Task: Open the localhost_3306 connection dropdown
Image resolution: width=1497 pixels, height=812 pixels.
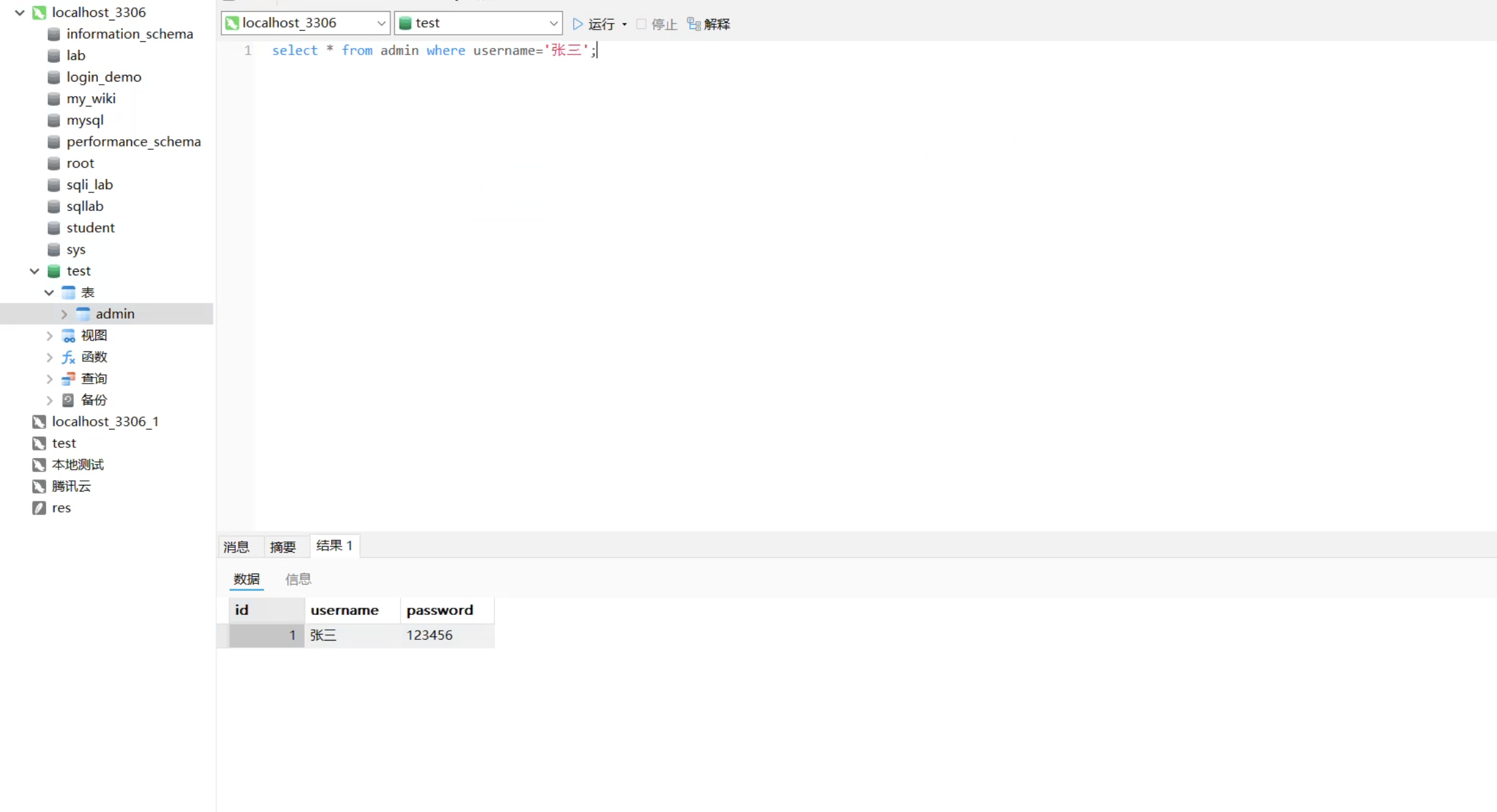Action: 380,23
